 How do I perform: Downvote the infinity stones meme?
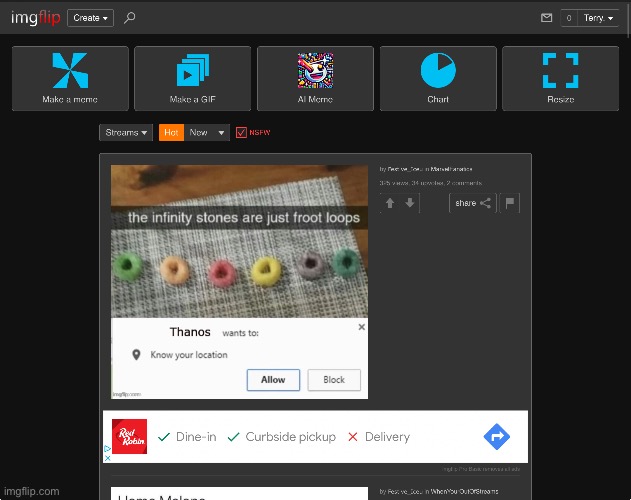(x=410, y=203)
